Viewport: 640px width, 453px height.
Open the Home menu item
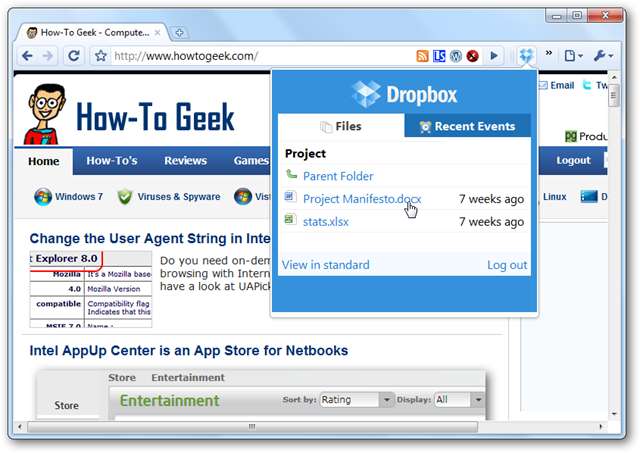(44, 161)
